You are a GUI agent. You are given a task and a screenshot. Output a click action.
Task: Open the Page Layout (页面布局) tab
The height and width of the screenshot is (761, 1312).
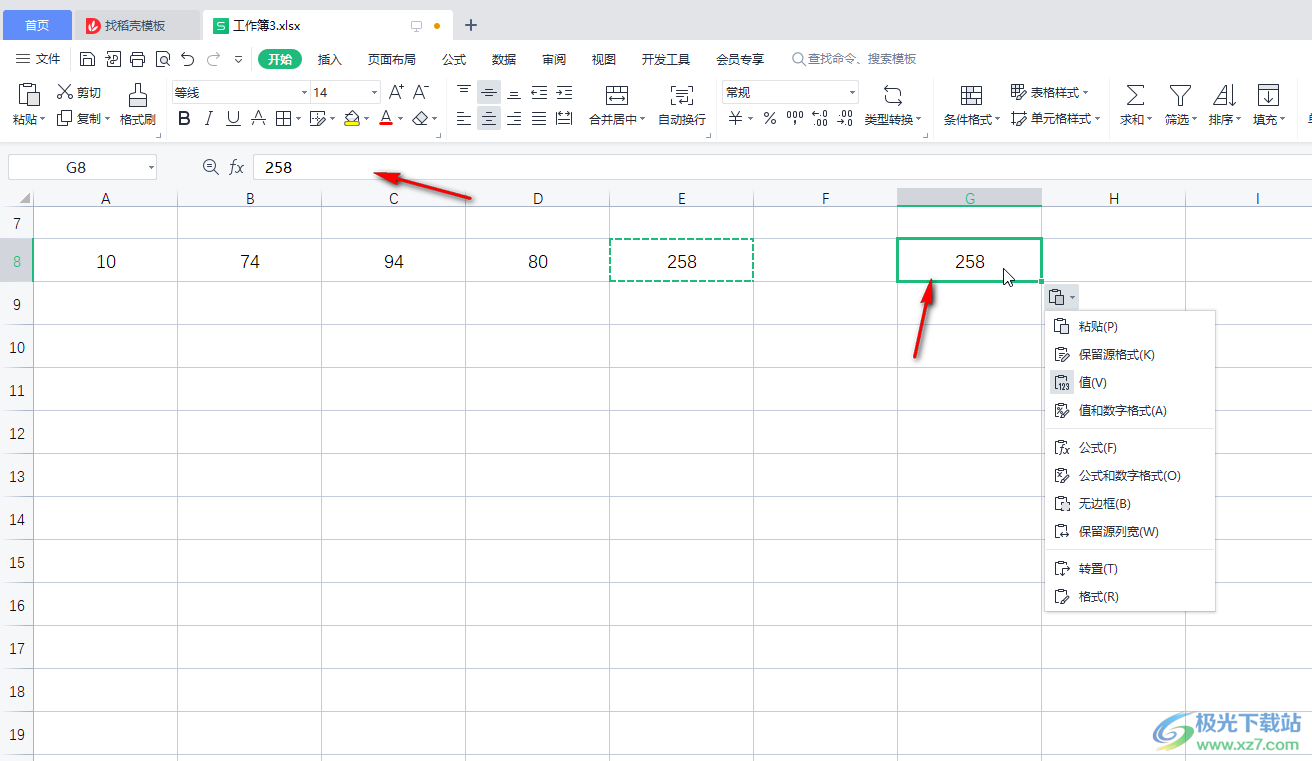[x=392, y=59]
